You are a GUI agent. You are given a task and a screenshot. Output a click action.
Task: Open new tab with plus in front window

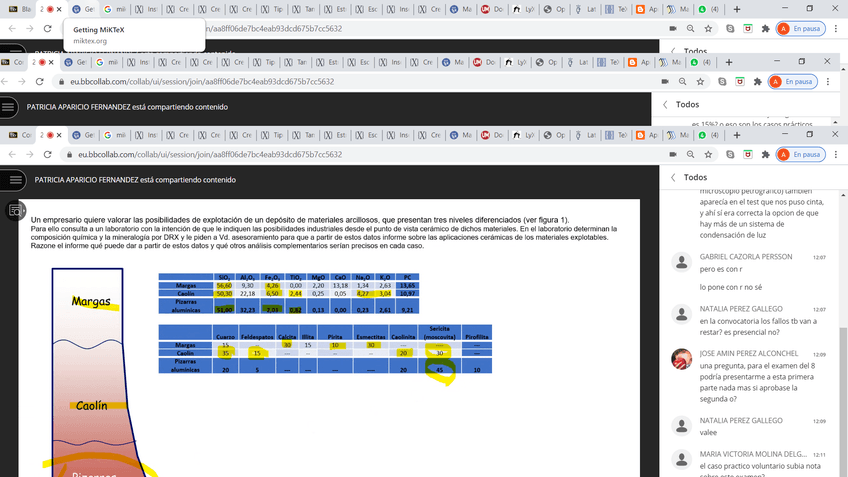pyautogui.click(x=737, y=135)
